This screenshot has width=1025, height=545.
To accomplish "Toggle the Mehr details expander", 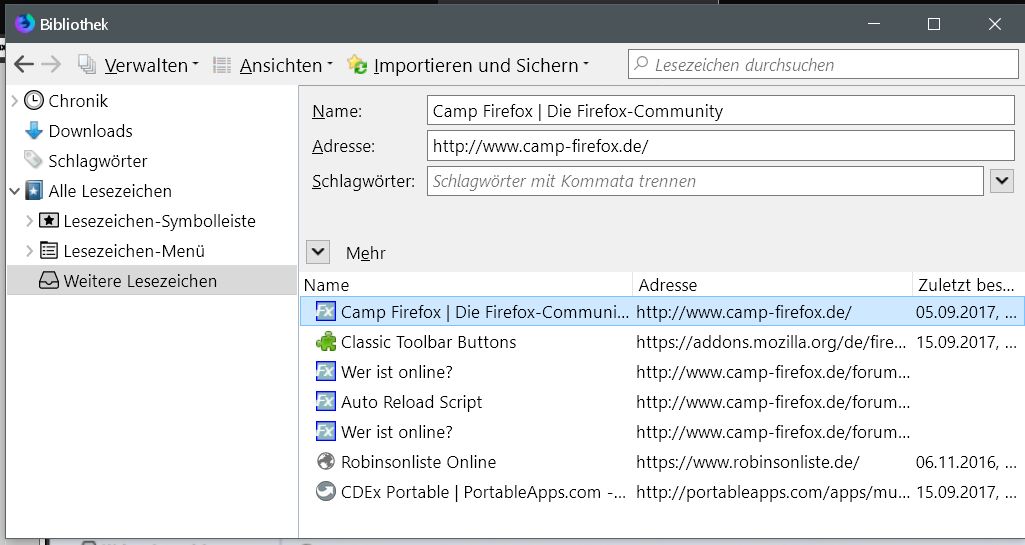I will click(318, 253).
